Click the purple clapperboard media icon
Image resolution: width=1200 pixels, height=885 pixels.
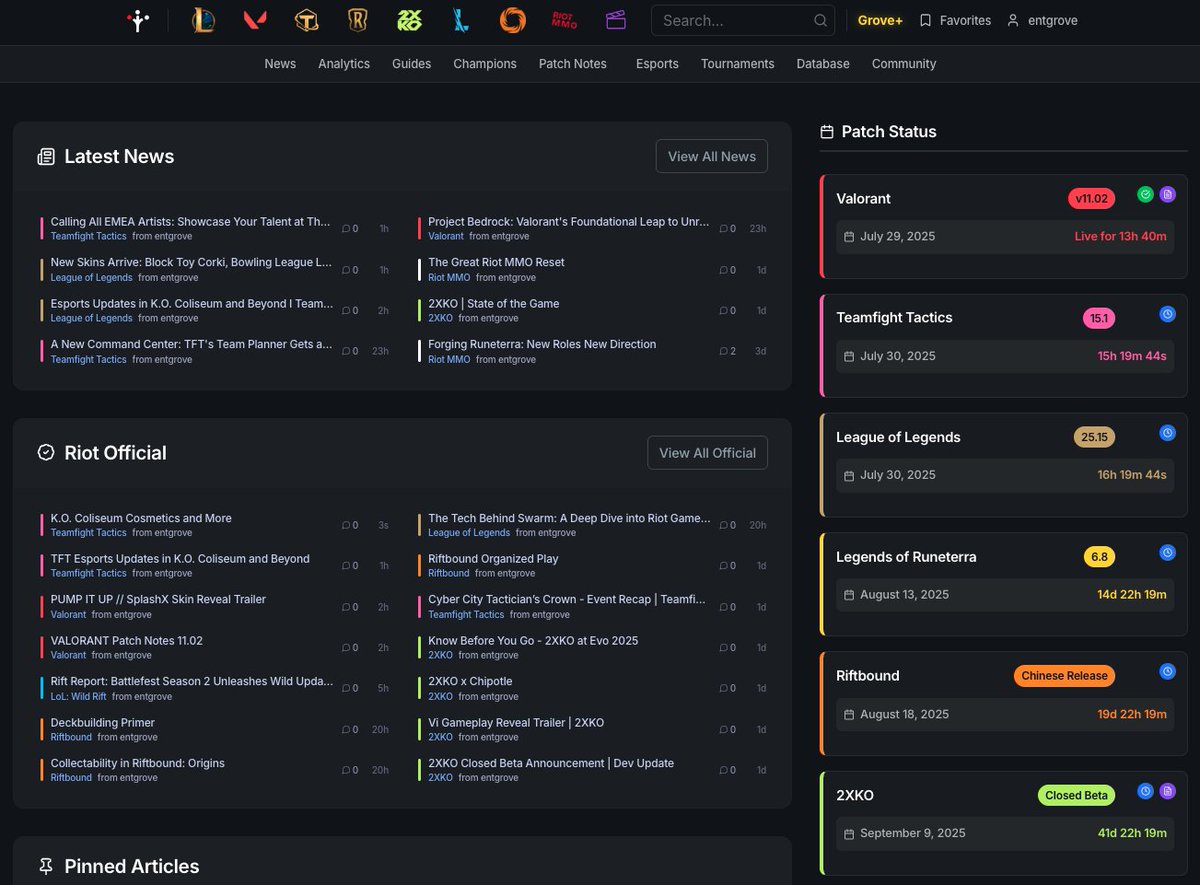(615, 20)
